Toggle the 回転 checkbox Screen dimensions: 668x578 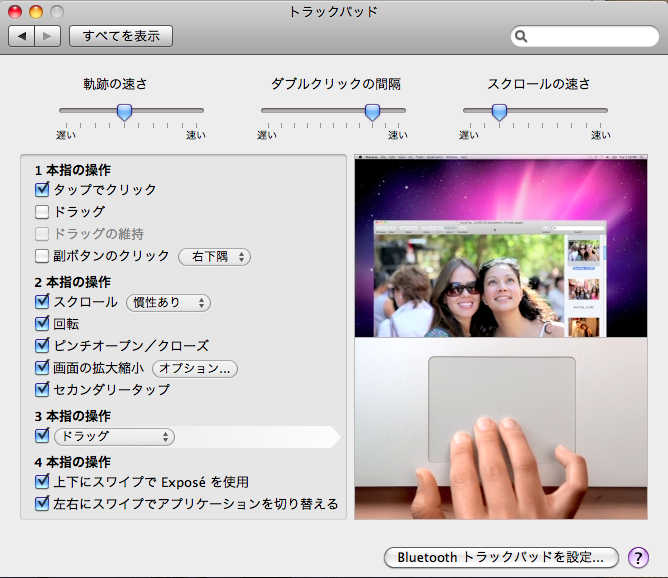(42, 324)
